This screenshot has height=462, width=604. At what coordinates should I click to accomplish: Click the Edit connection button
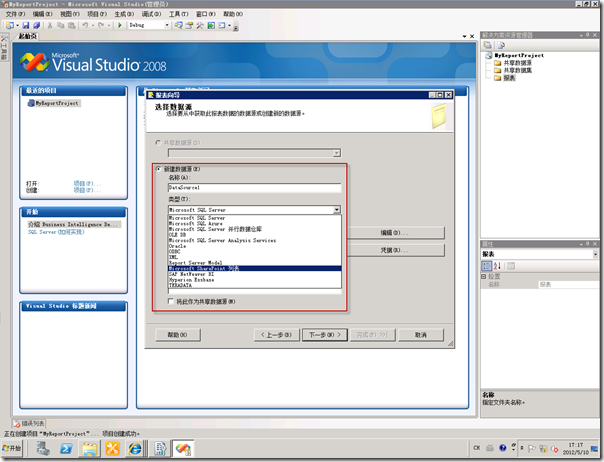396,233
